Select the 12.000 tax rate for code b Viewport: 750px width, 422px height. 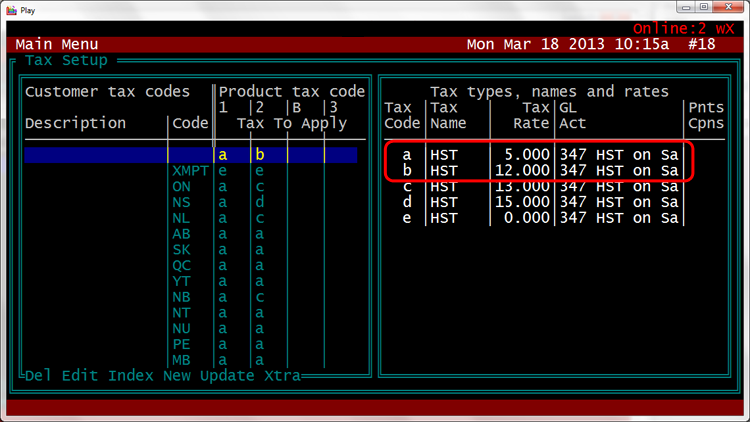tap(519, 171)
